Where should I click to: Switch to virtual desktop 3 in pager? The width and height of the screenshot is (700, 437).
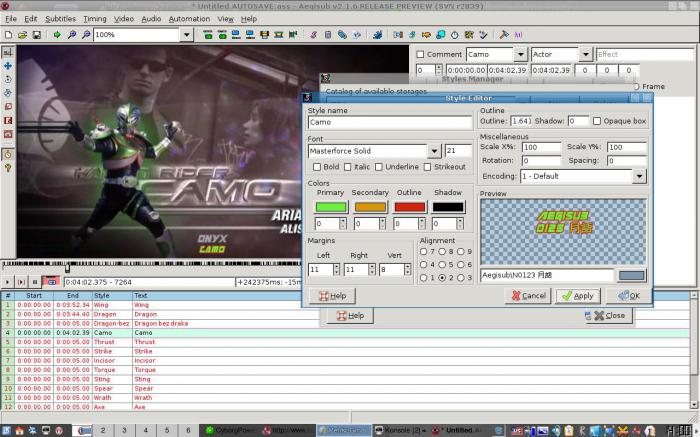[124, 430]
